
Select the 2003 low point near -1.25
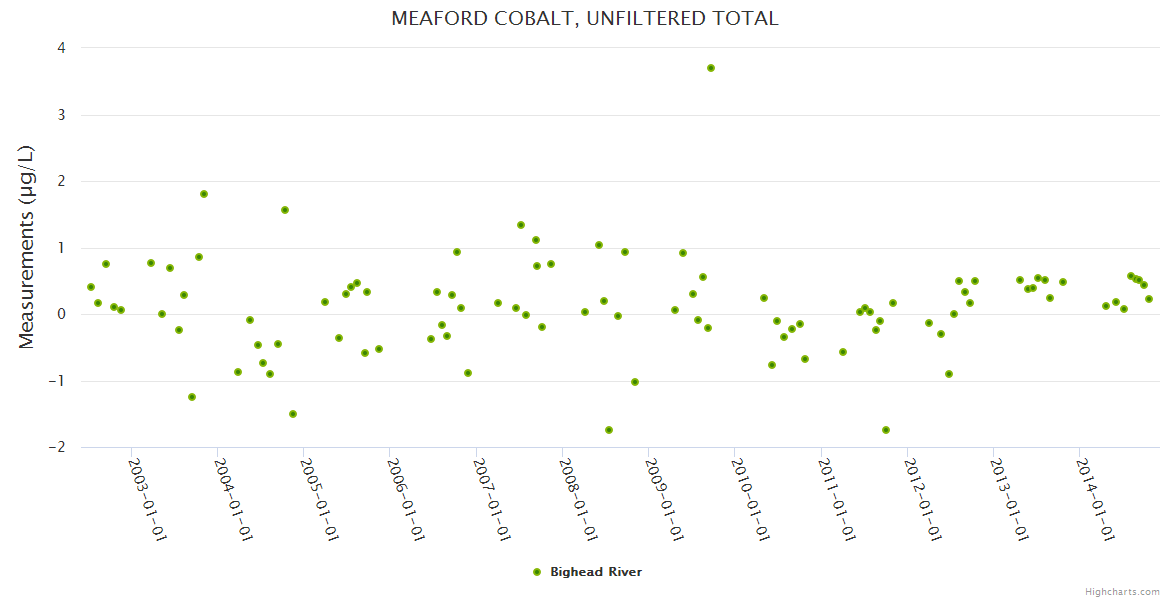[x=192, y=397]
